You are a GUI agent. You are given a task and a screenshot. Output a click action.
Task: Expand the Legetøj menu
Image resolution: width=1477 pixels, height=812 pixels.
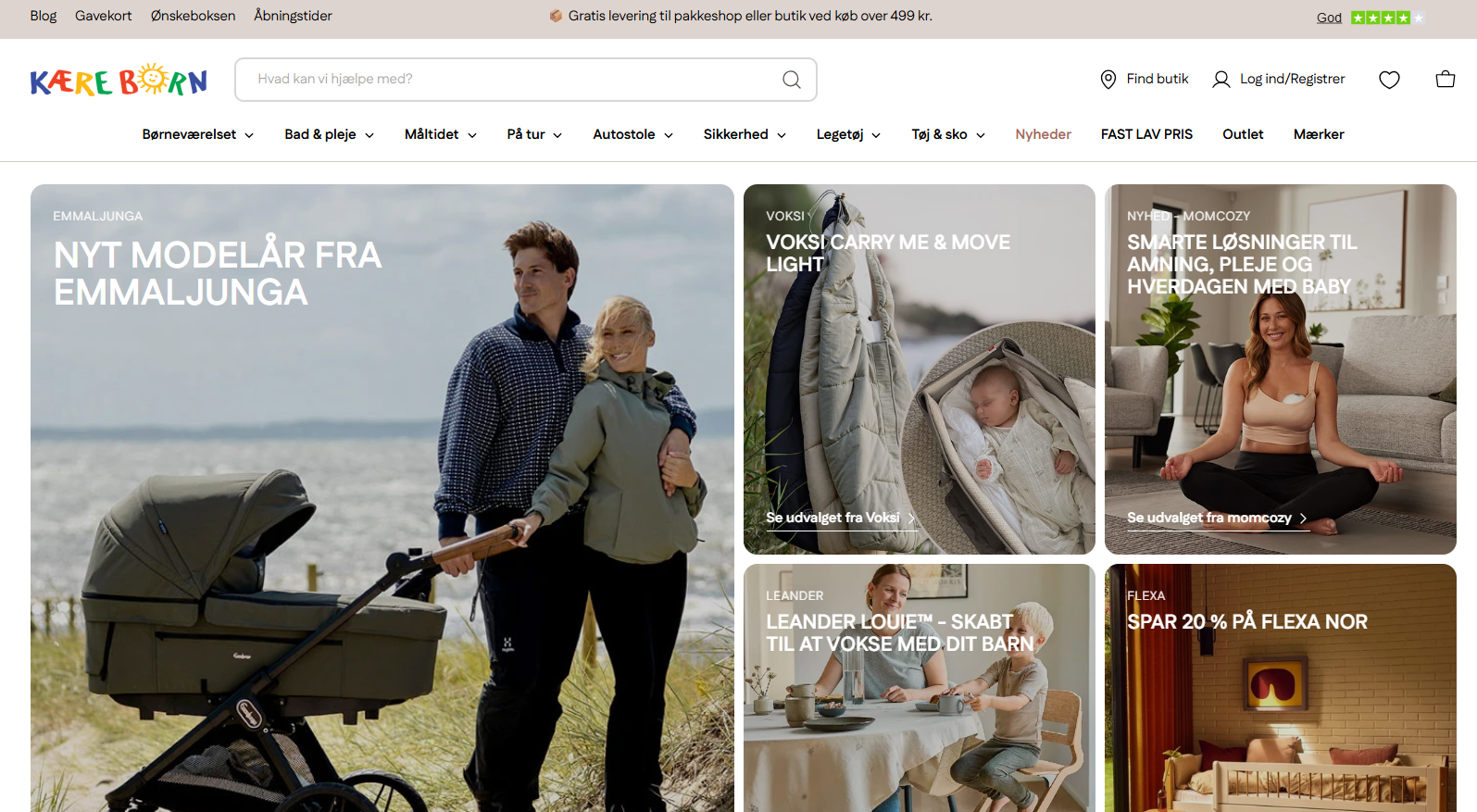point(848,134)
